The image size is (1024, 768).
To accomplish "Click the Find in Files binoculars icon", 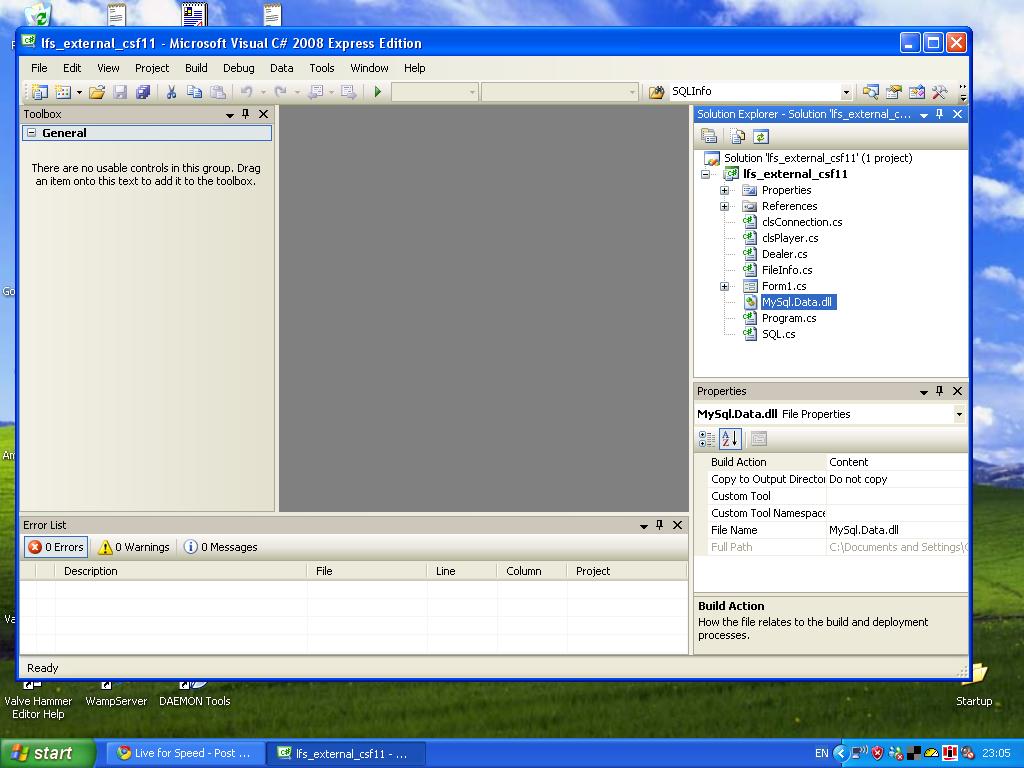I will pyautogui.click(x=656, y=92).
